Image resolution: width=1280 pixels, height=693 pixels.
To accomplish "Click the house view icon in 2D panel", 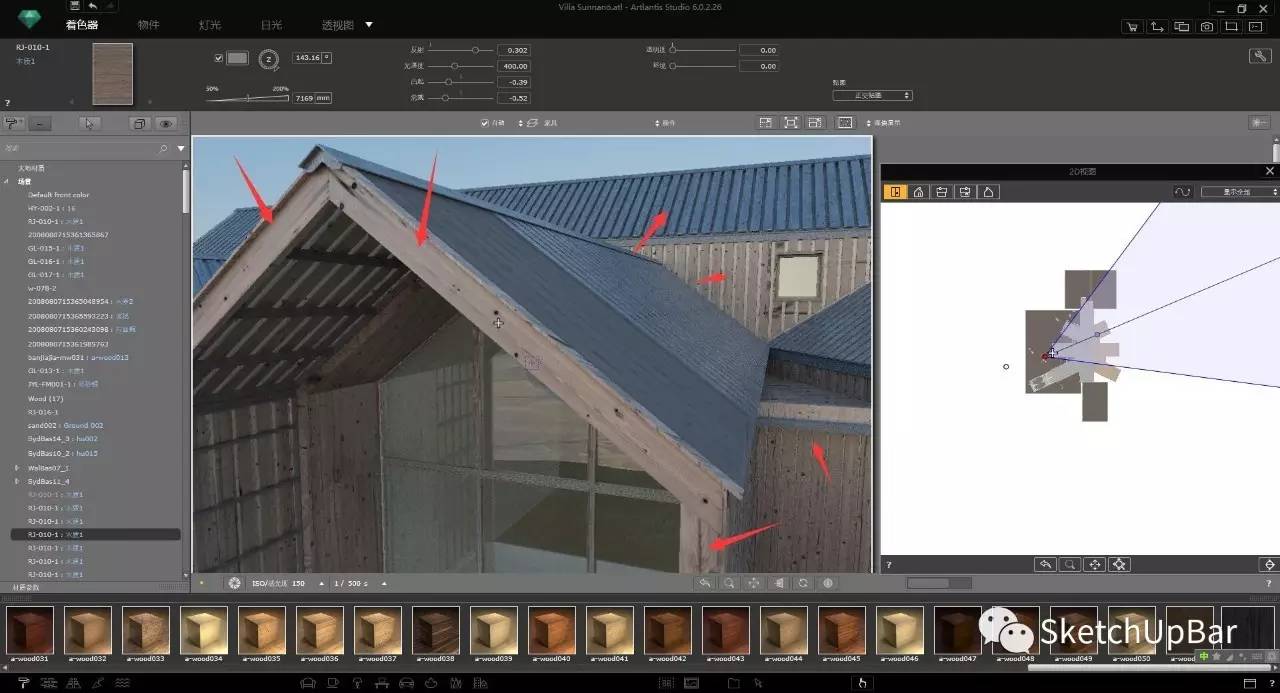I will pos(918,192).
